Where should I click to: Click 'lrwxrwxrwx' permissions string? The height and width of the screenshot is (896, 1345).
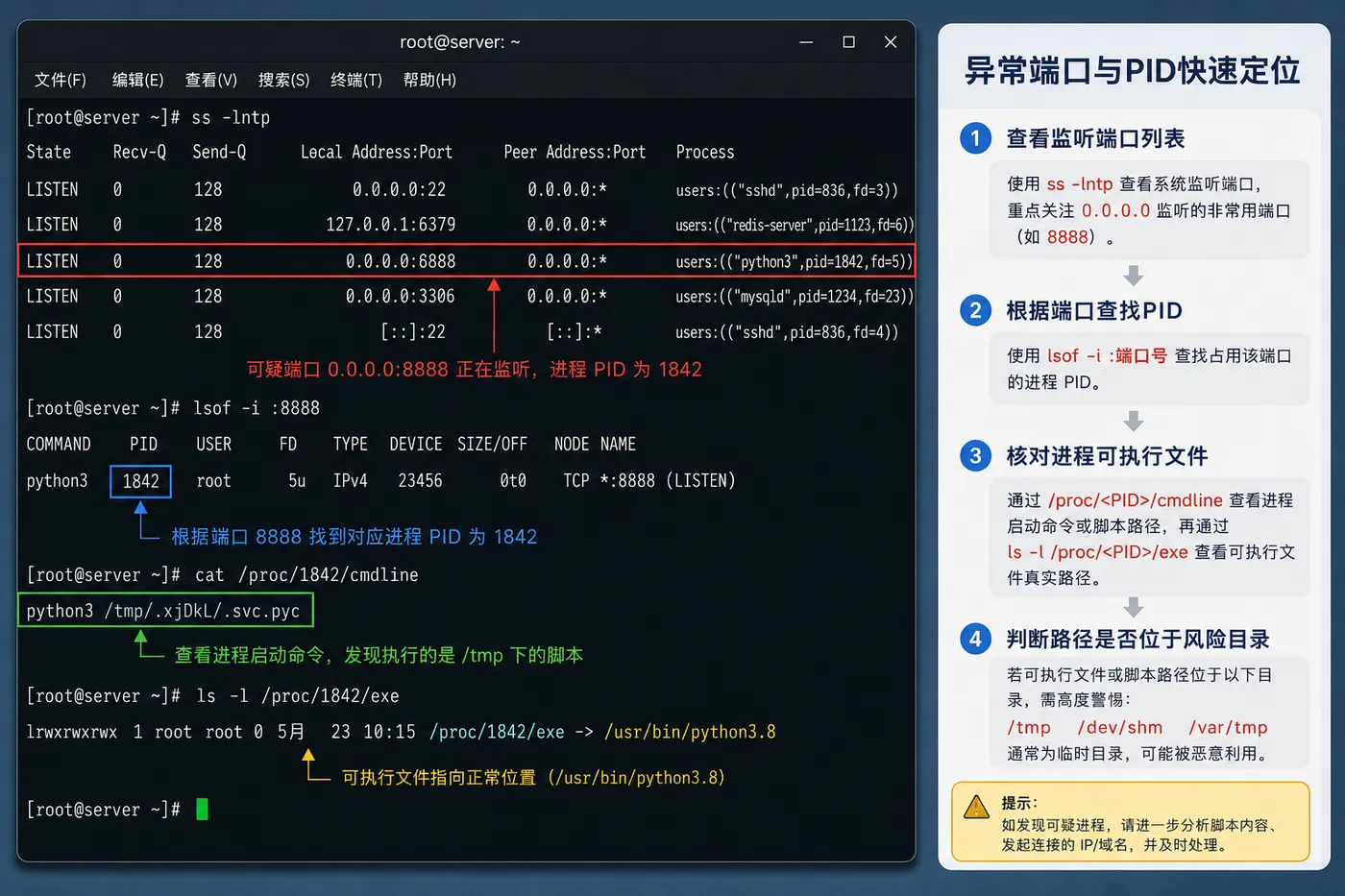tap(72, 732)
